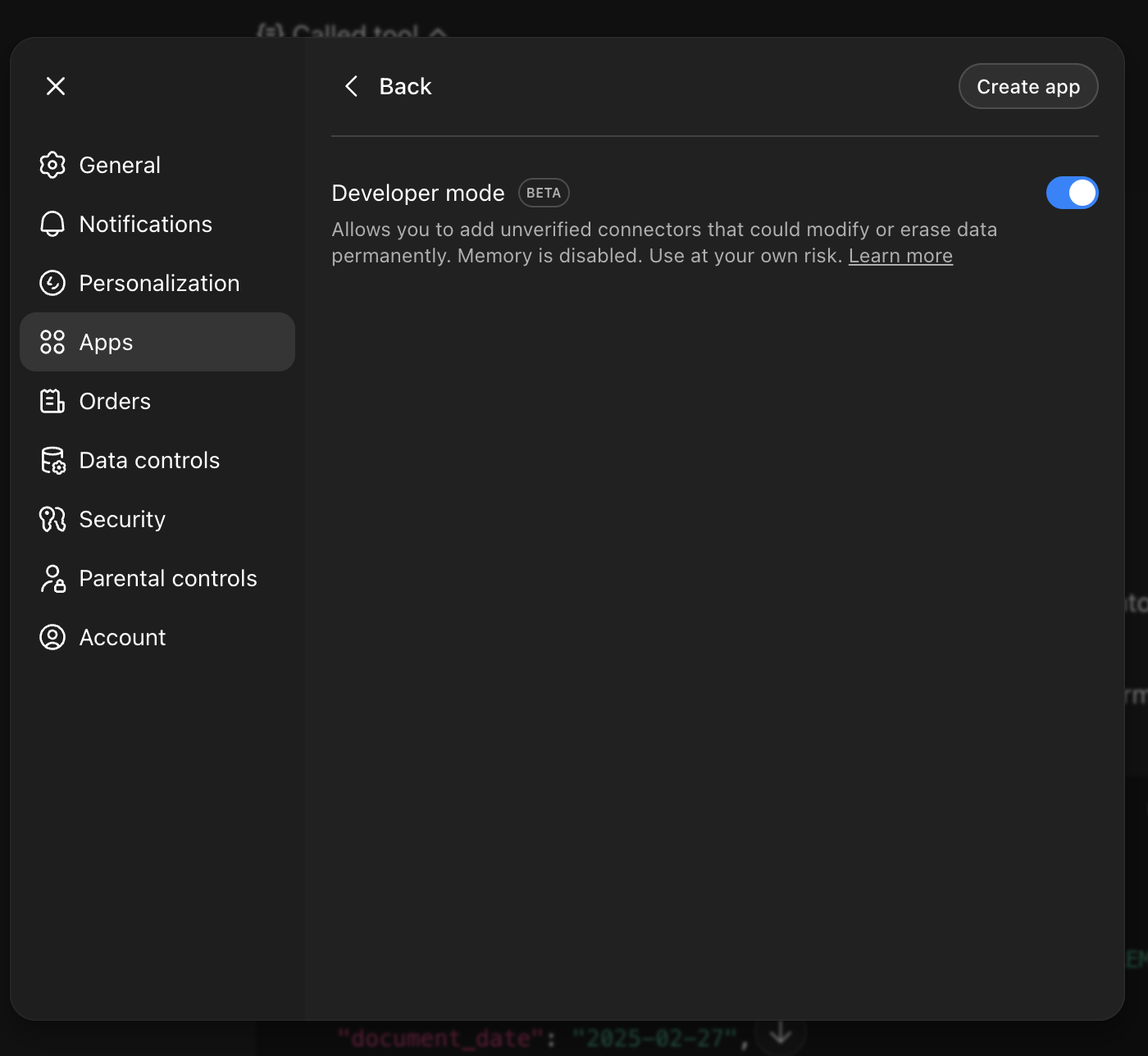The image size is (1148, 1056).
Task: Open the Account settings section
Action: 122,637
